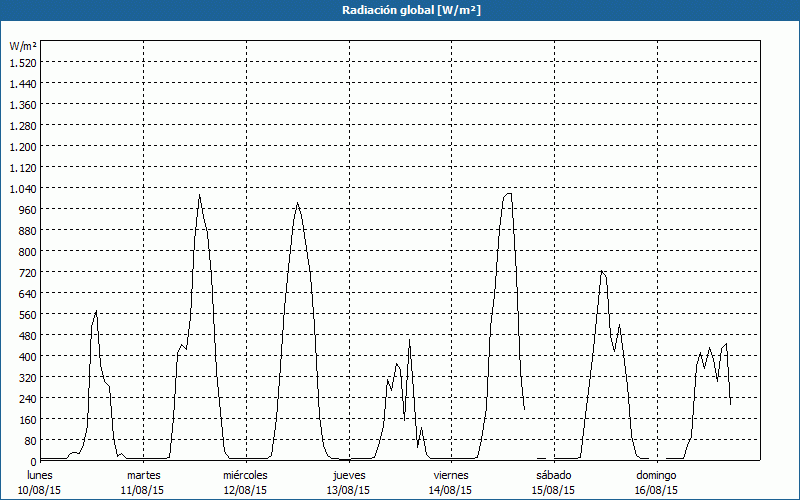Select the 'jueves' day label
This screenshot has height=500, width=800.
(349, 475)
